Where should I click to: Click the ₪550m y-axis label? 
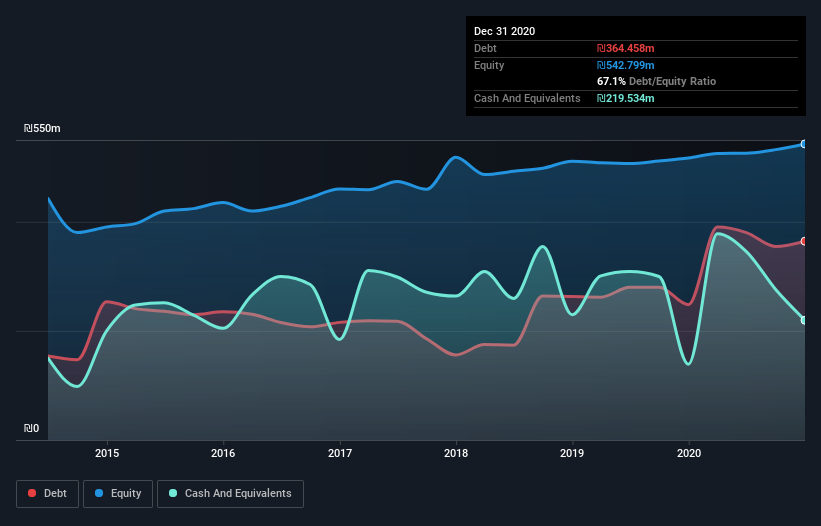coord(42,128)
